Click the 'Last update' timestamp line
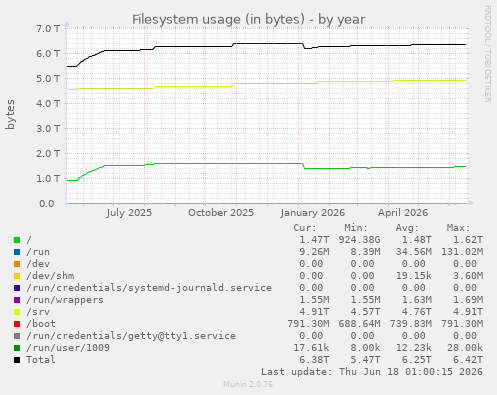This screenshot has width=497, height=395. 372,372
